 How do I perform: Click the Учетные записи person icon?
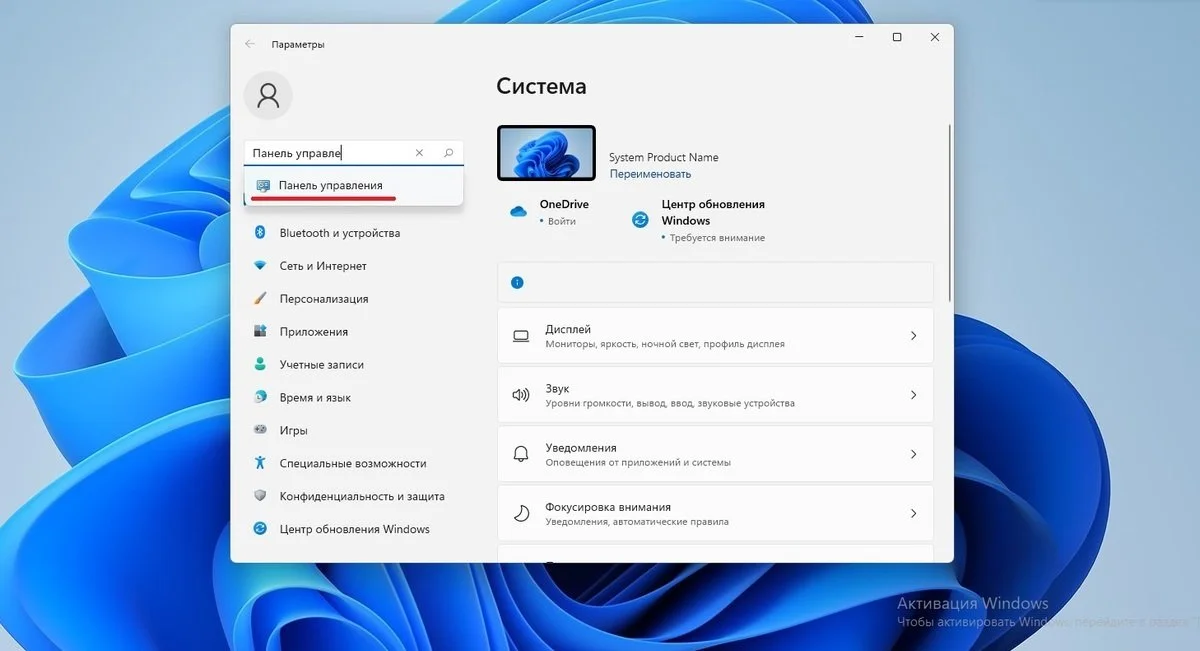coord(260,364)
